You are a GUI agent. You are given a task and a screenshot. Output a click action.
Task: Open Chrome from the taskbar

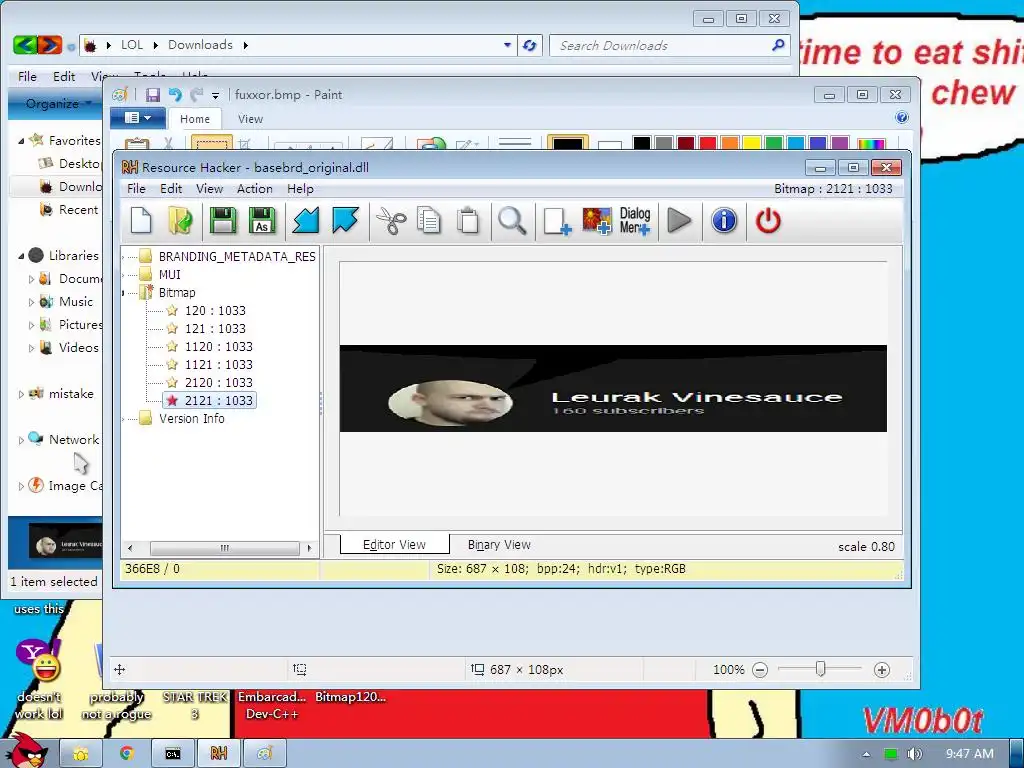point(127,754)
